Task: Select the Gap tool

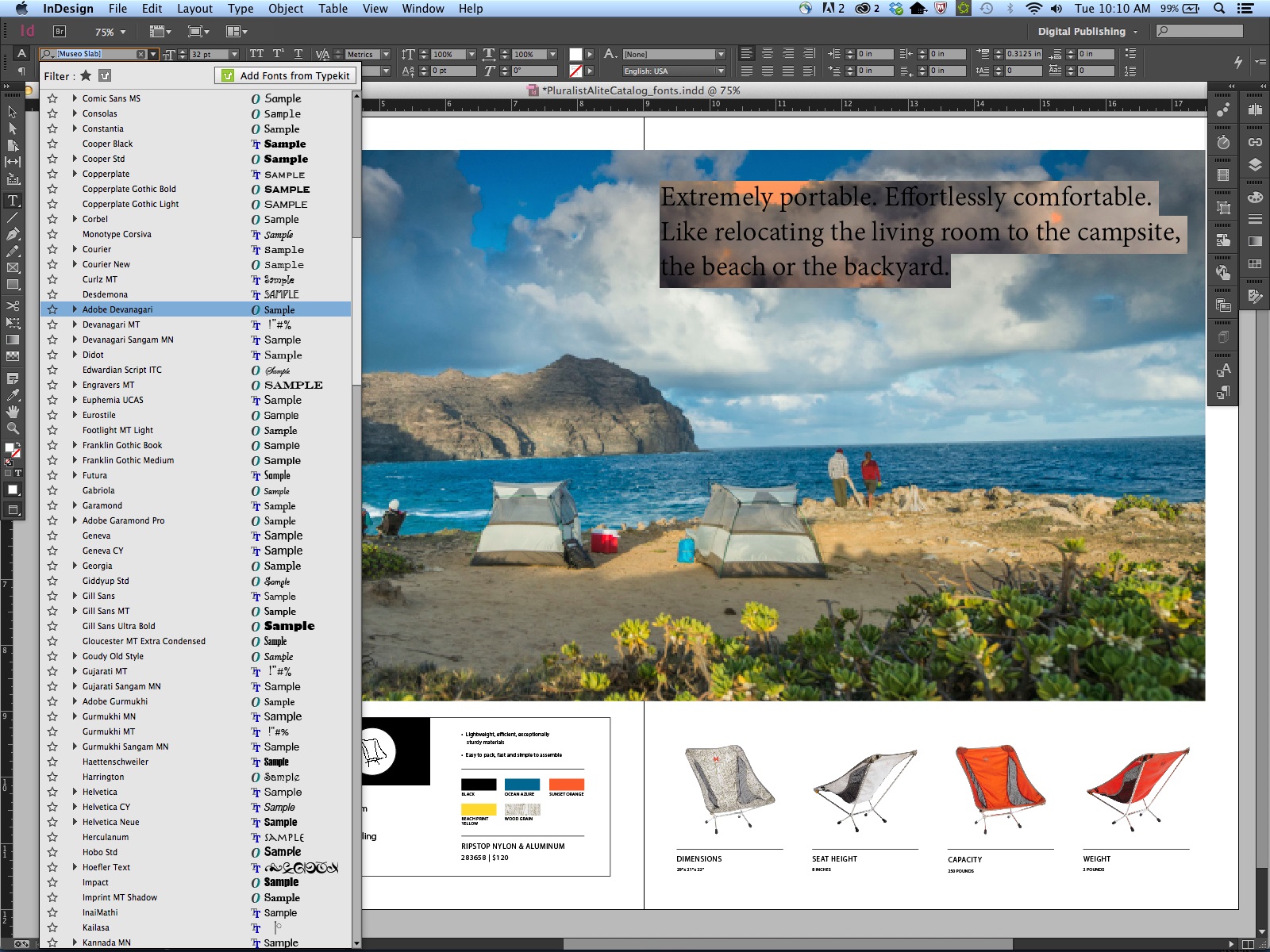Action: tap(13, 162)
